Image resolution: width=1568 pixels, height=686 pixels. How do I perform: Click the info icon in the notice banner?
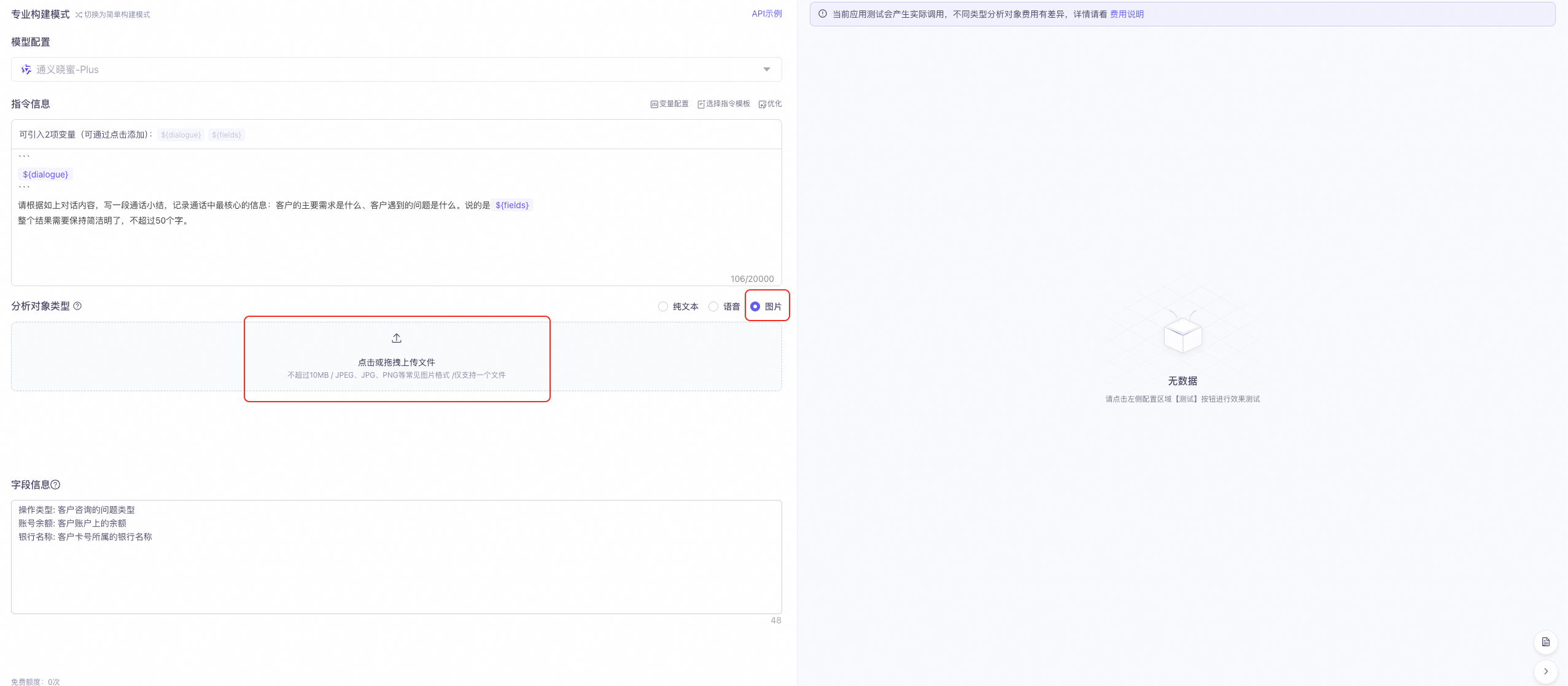(x=823, y=14)
